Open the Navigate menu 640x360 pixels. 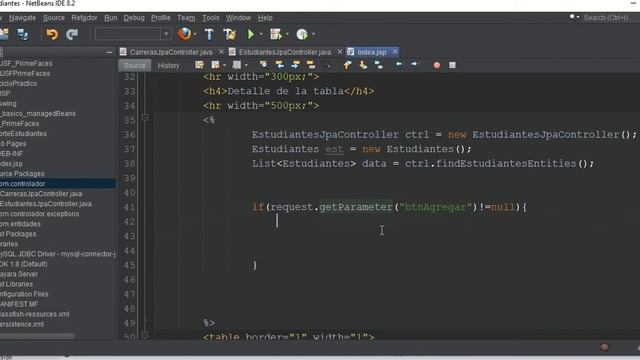click(x=22, y=18)
